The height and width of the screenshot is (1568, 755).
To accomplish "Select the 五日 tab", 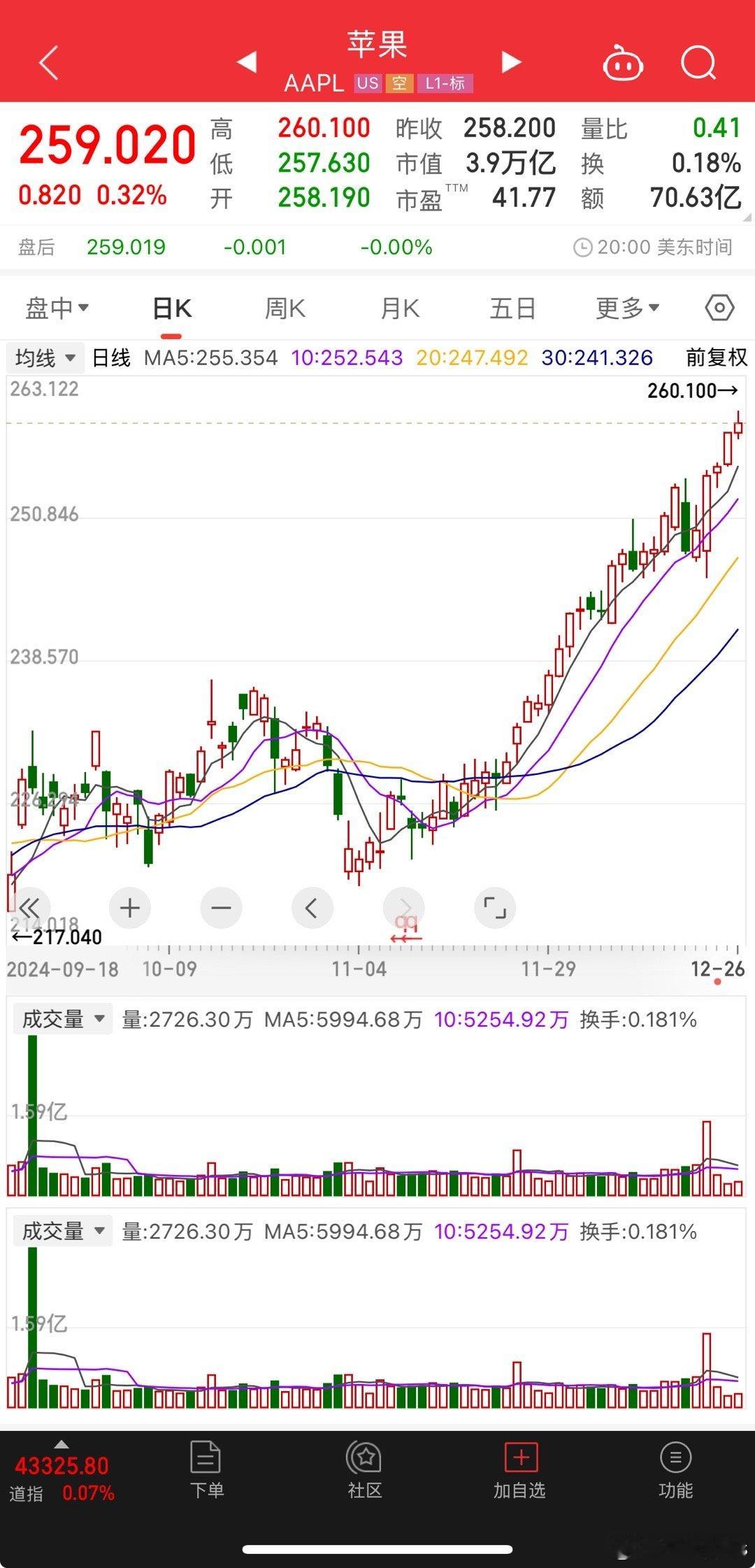I will (512, 308).
